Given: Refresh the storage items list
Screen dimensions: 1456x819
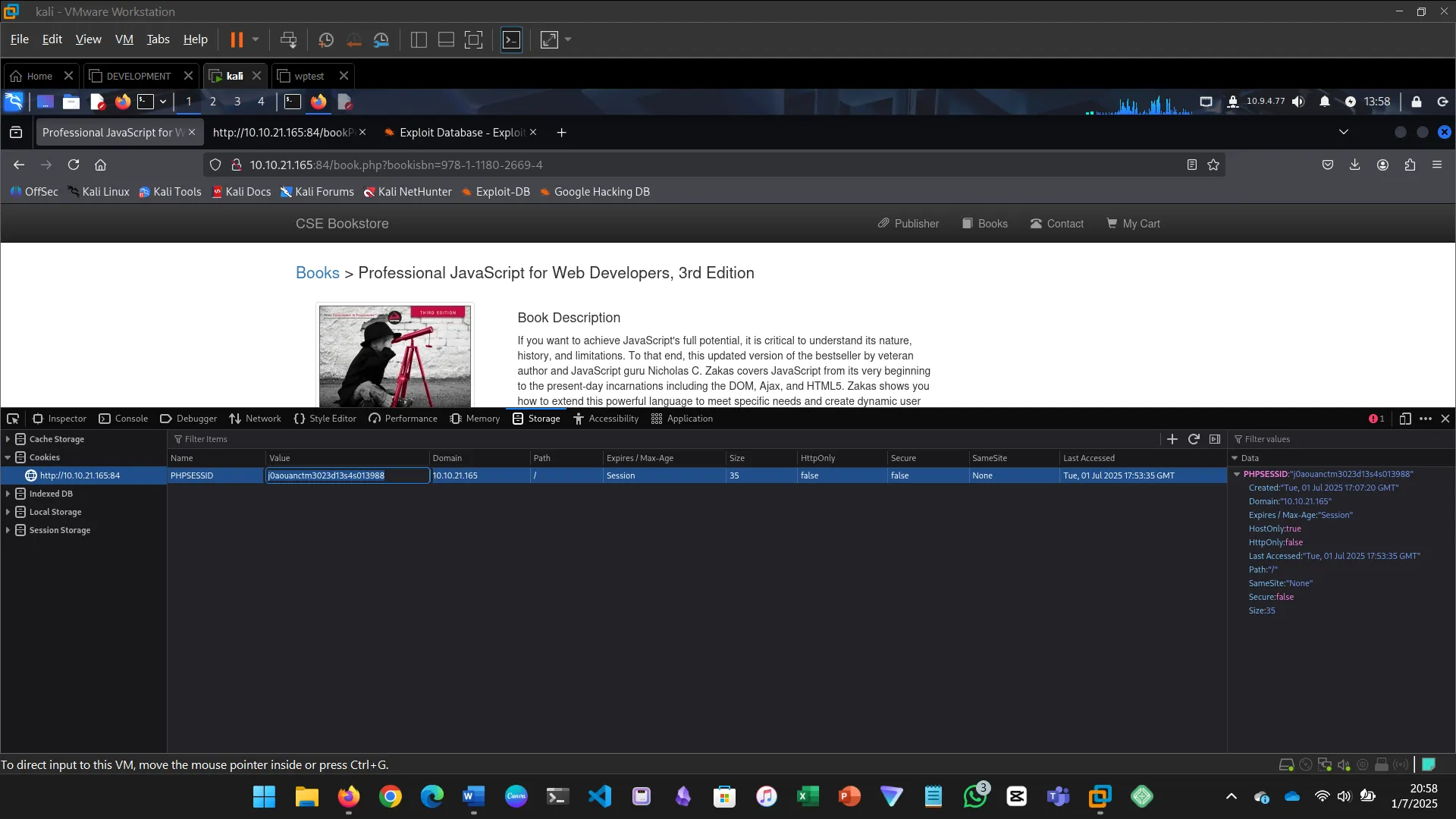Looking at the screenshot, I should pyautogui.click(x=1194, y=439).
